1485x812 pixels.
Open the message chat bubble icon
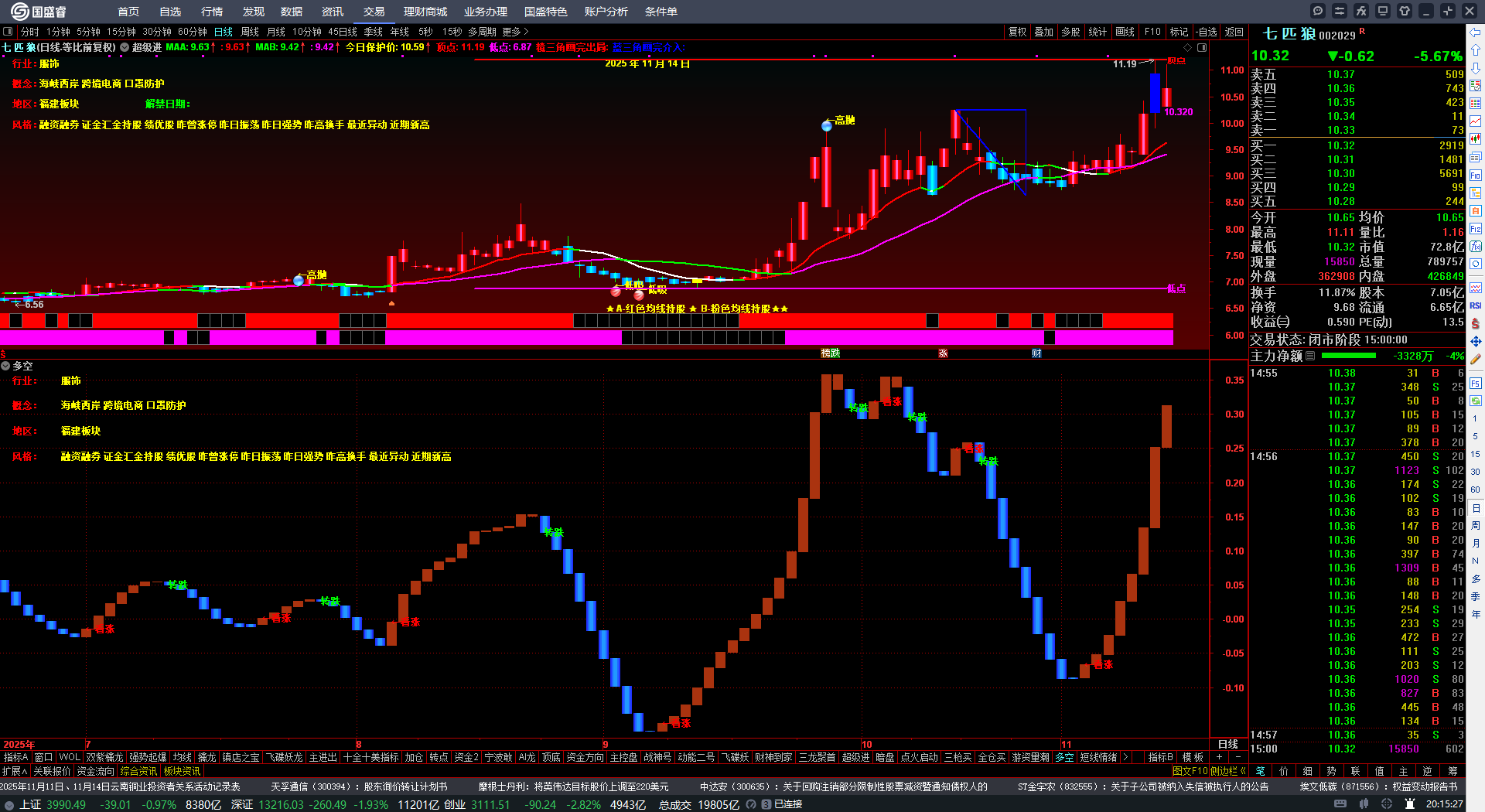[1318, 11]
